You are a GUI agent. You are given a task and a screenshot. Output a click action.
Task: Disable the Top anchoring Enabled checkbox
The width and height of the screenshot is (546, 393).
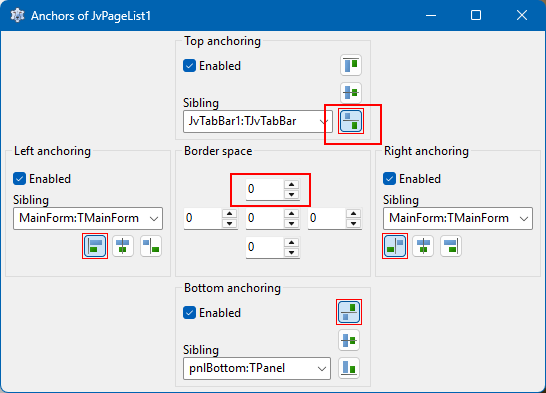pyautogui.click(x=189, y=65)
